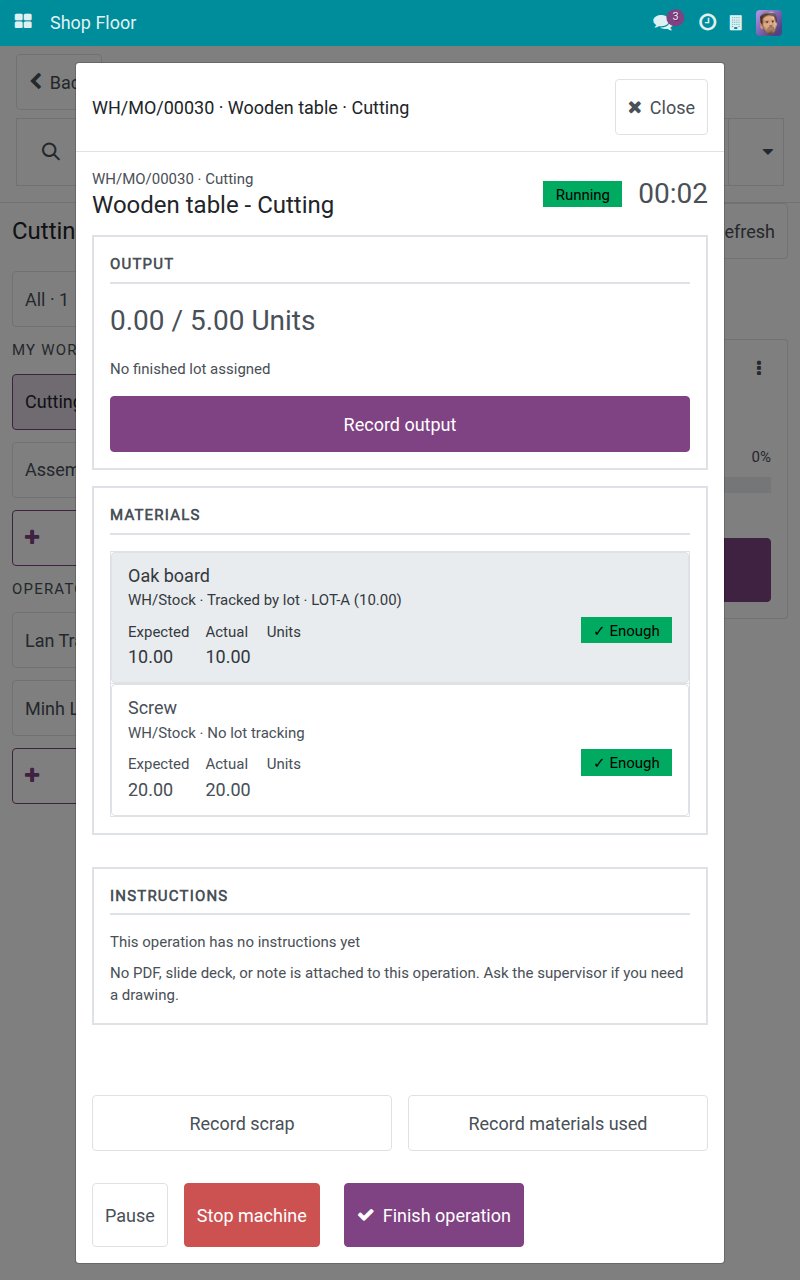The height and width of the screenshot is (1280, 800).
Task: Click the Record output button
Action: [x=400, y=424]
